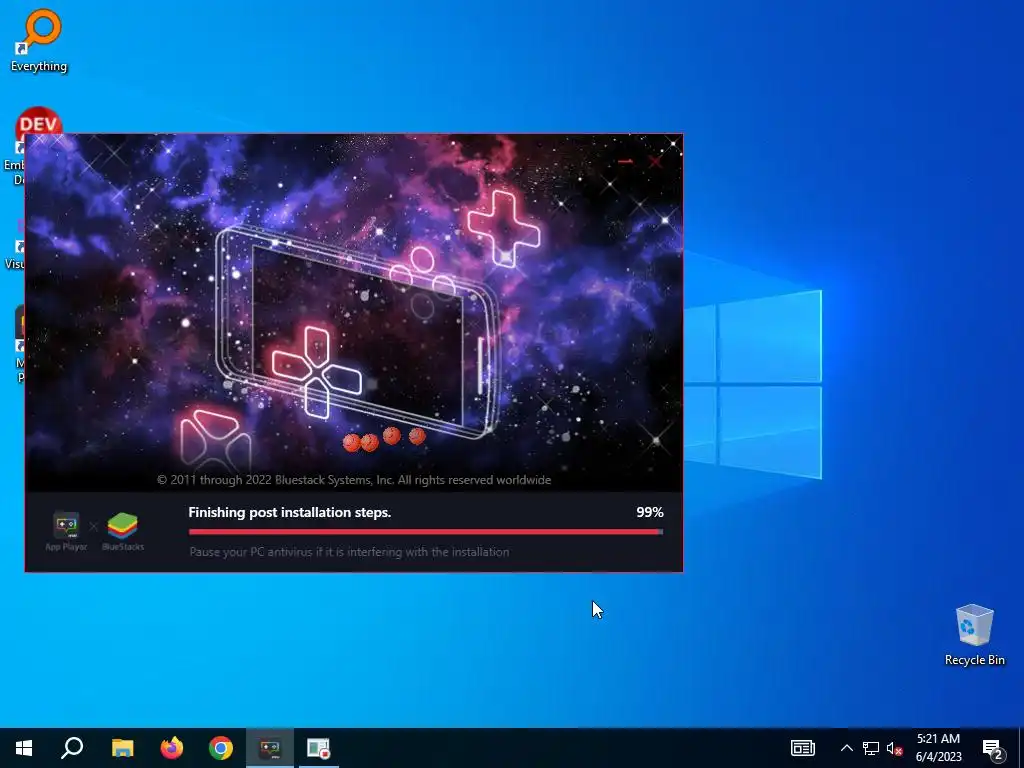This screenshot has width=1024, height=768.
Task: Click the App Player logo in installer
Action: click(x=66, y=532)
